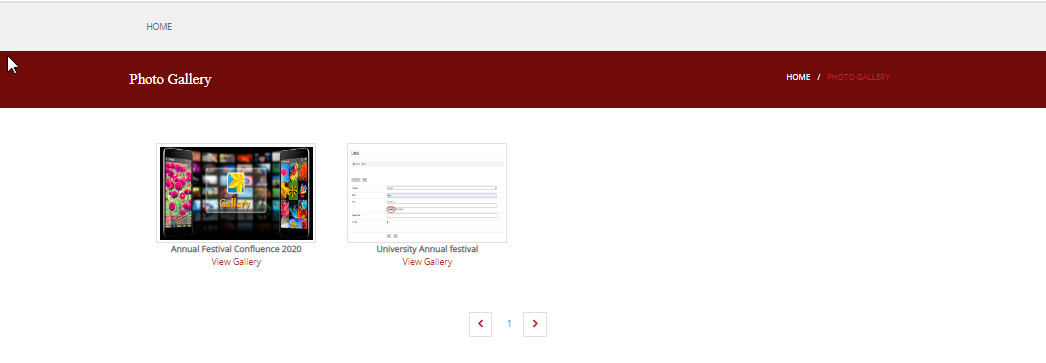This screenshot has width=1046, height=363.
Task: Go to the next gallery page arrow
Action: [535, 324]
